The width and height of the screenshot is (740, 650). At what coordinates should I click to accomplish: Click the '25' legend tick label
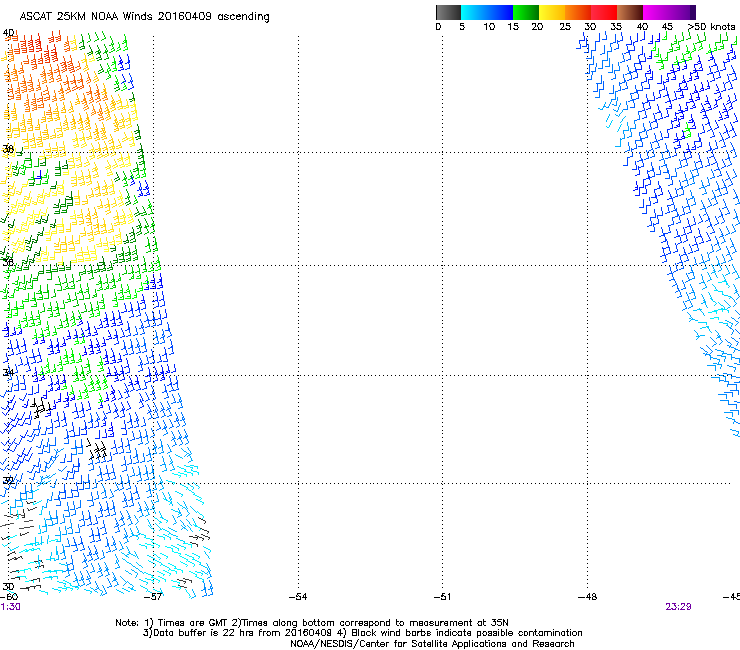565,27
